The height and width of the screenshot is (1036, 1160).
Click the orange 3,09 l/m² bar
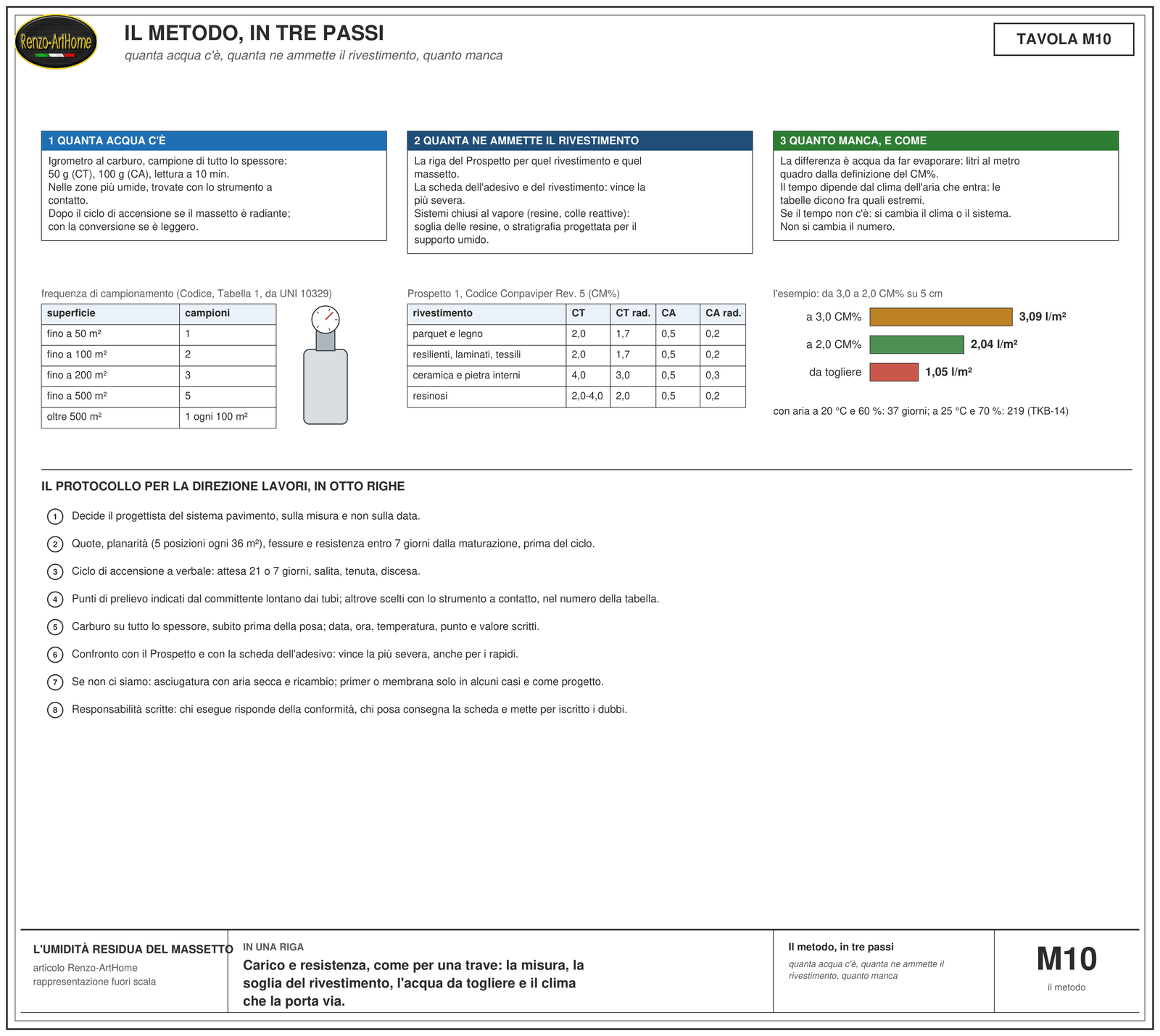(x=941, y=317)
